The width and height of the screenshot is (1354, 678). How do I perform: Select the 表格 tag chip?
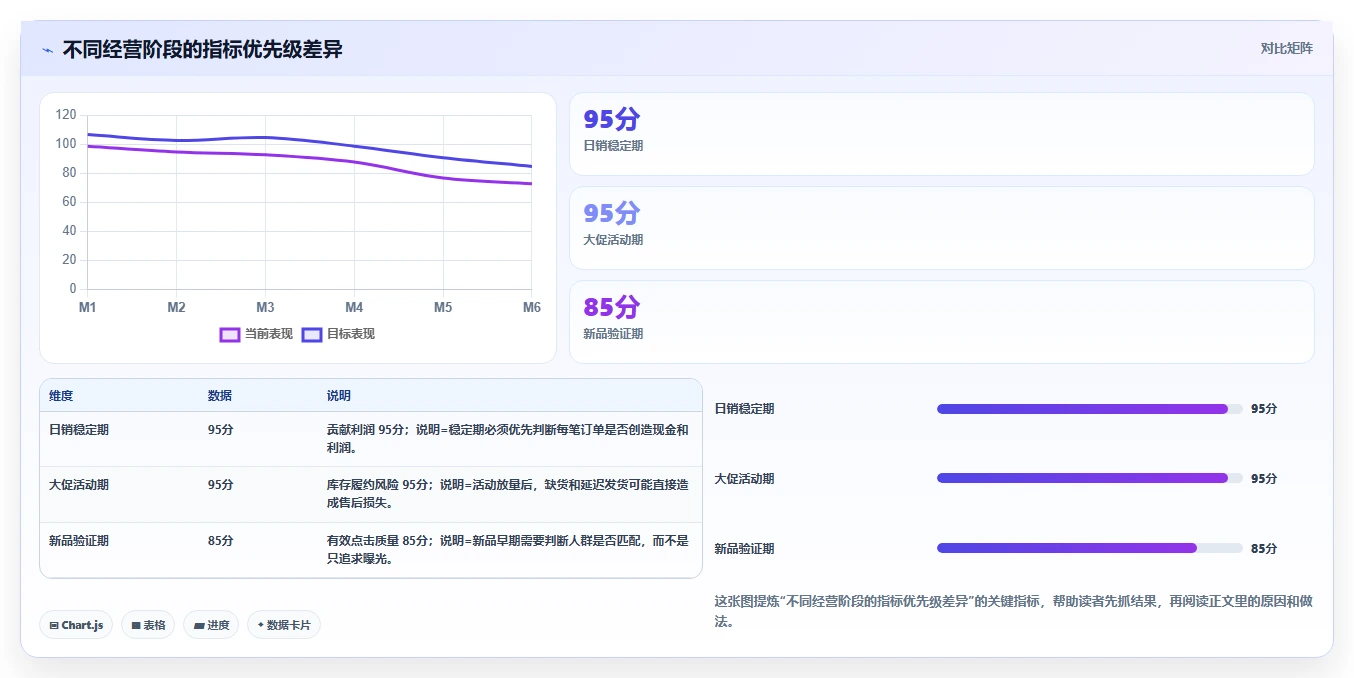tap(148, 625)
